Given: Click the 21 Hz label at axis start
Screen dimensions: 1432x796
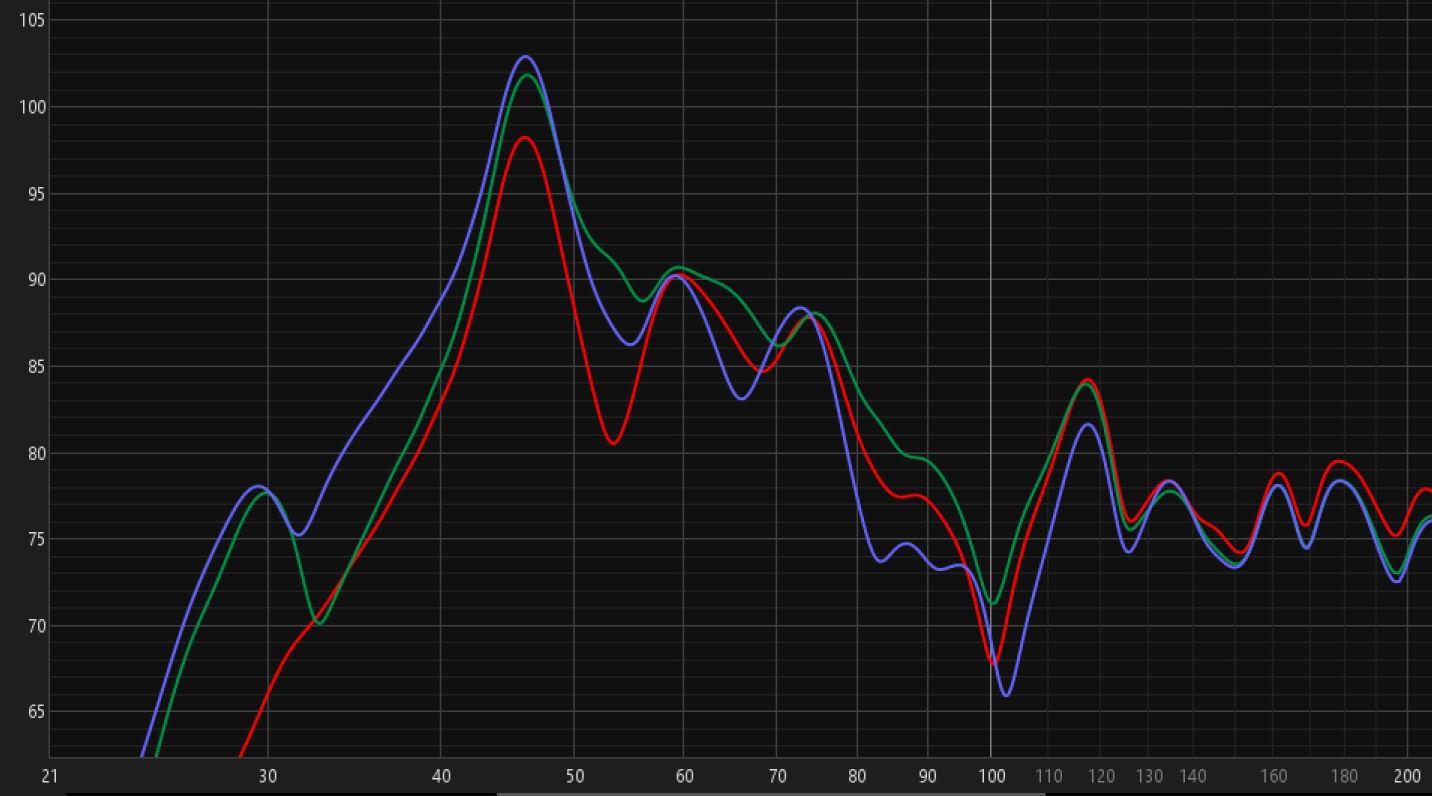Looking at the screenshot, I should coord(49,776).
